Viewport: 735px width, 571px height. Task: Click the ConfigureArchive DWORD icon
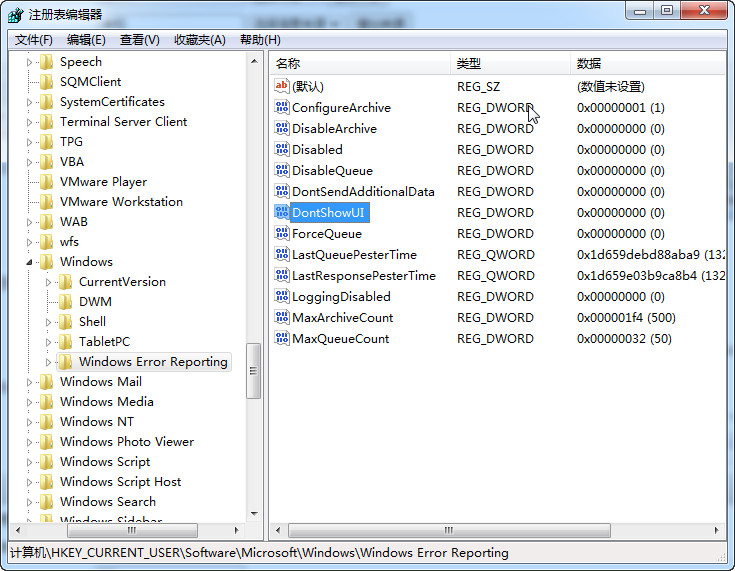click(281, 107)
